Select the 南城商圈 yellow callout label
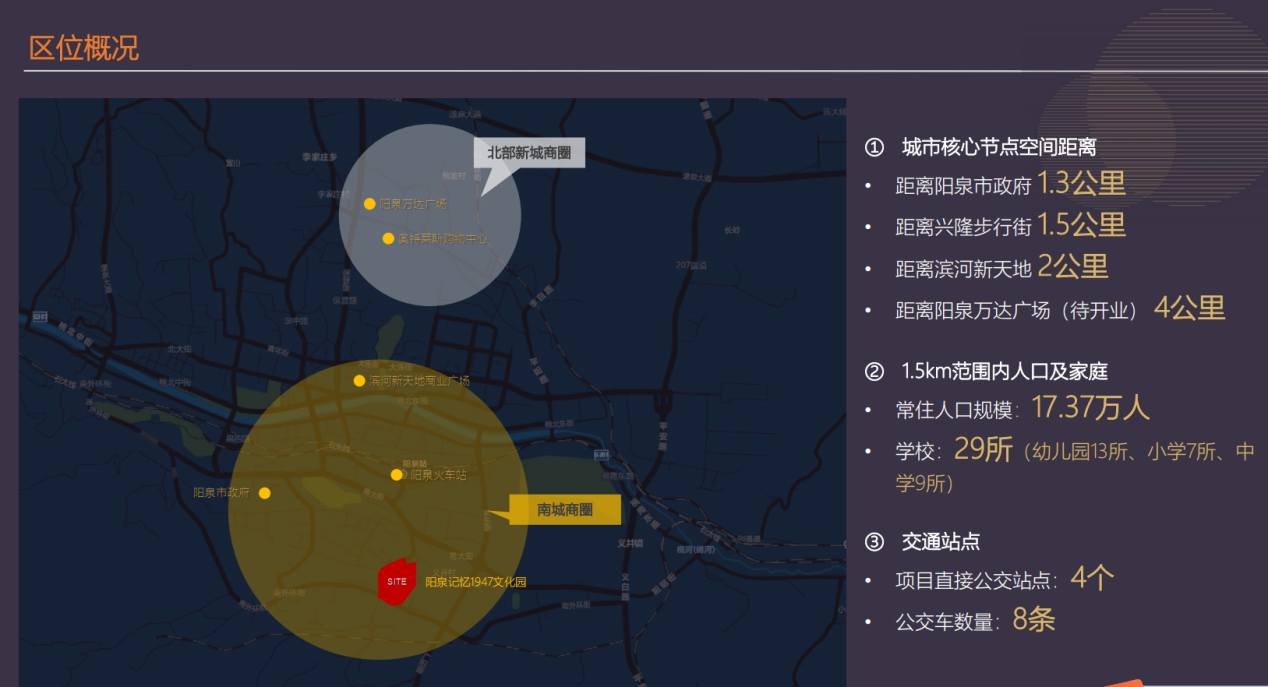The width and height of the screenshot is (1268, 687). [565, 510]
